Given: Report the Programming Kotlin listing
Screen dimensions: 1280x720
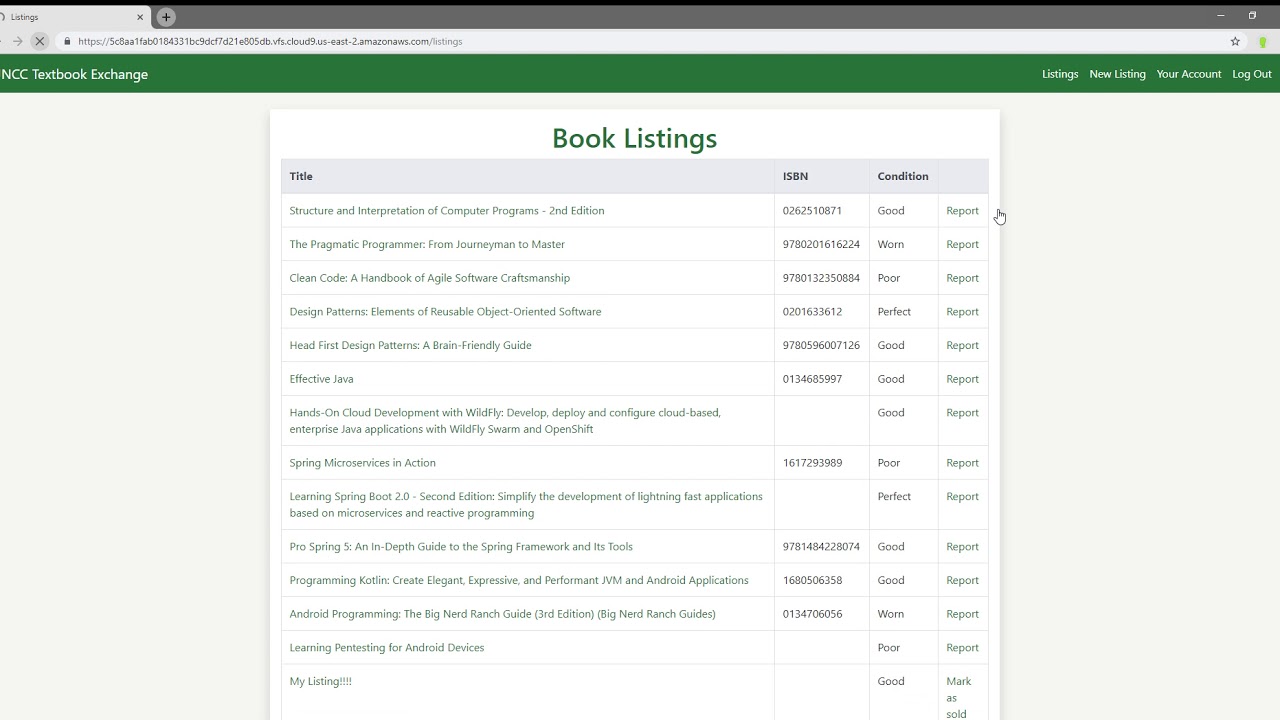Looking at the screenshot, I should coord(962,580).
